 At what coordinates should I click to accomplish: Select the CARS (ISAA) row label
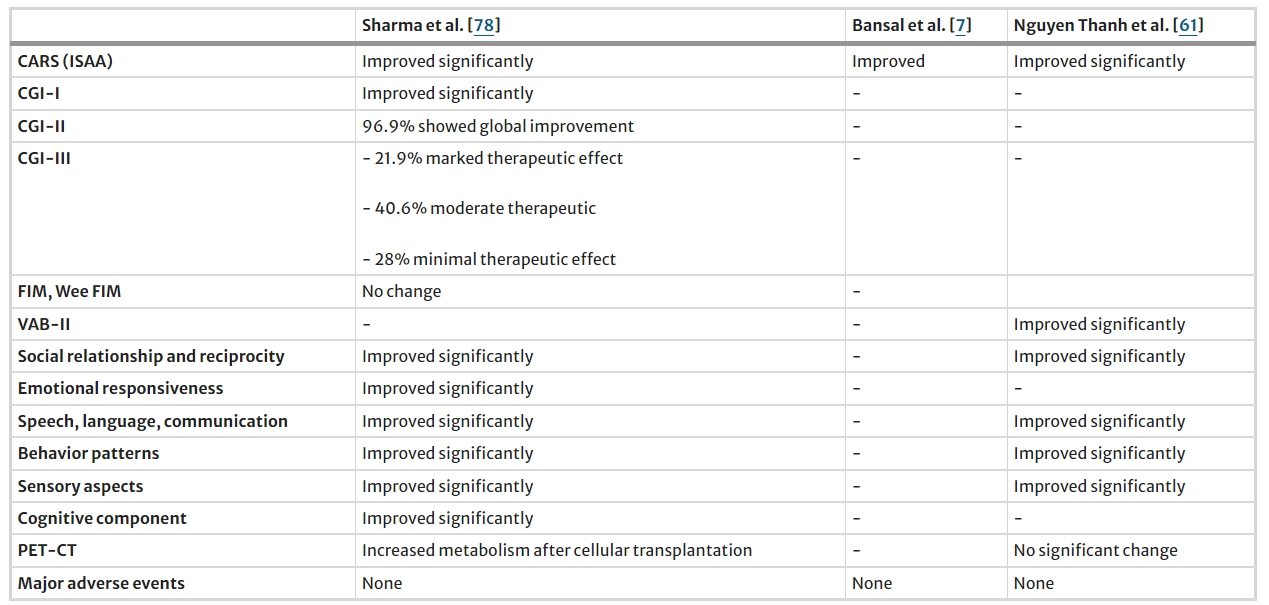pos(65,61)
